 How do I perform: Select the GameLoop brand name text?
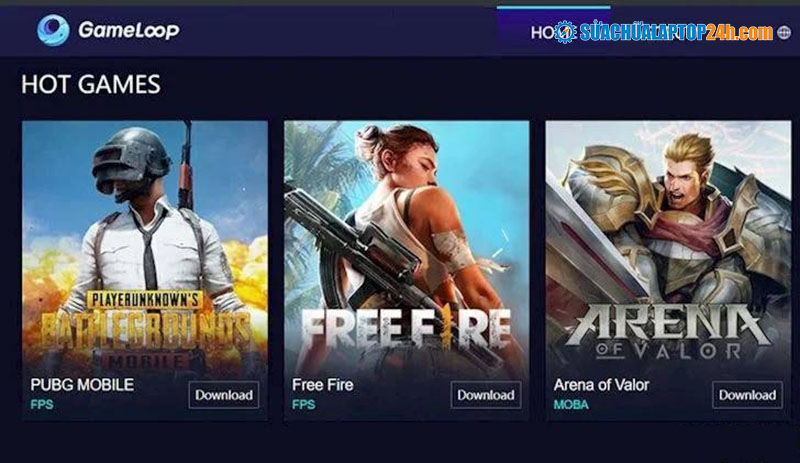pyautogui.click(x=129, y=30)
